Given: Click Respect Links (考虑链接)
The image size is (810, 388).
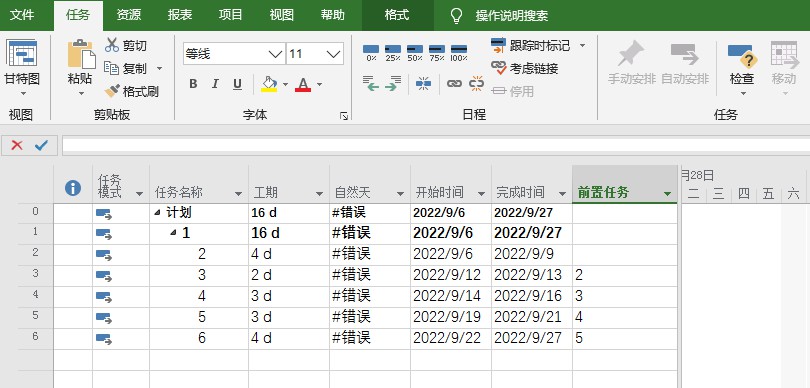Looking at the screenshot, I should (525, 68).
